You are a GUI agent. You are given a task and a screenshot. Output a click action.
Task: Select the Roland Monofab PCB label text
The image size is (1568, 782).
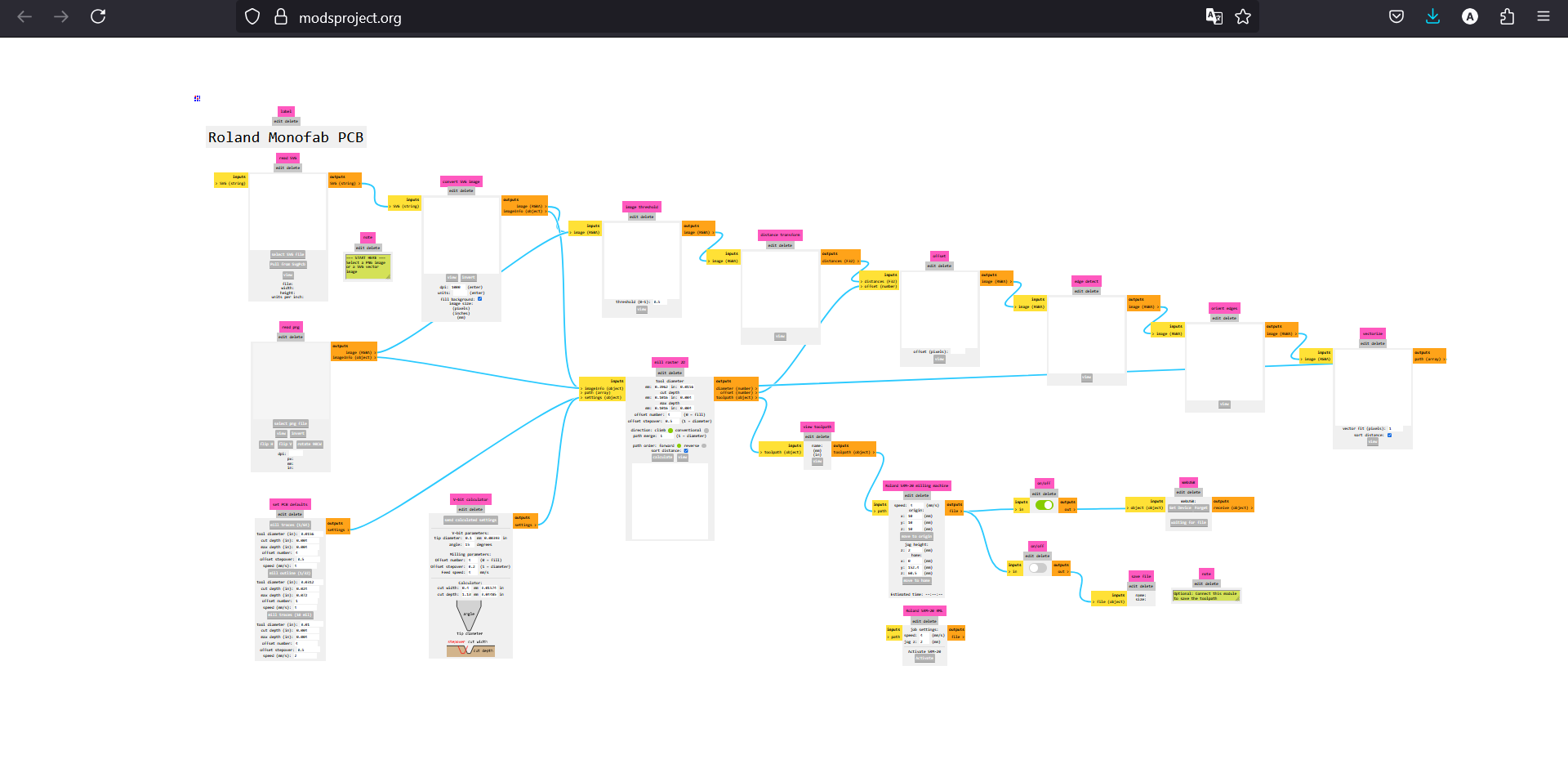coord(286,137)
